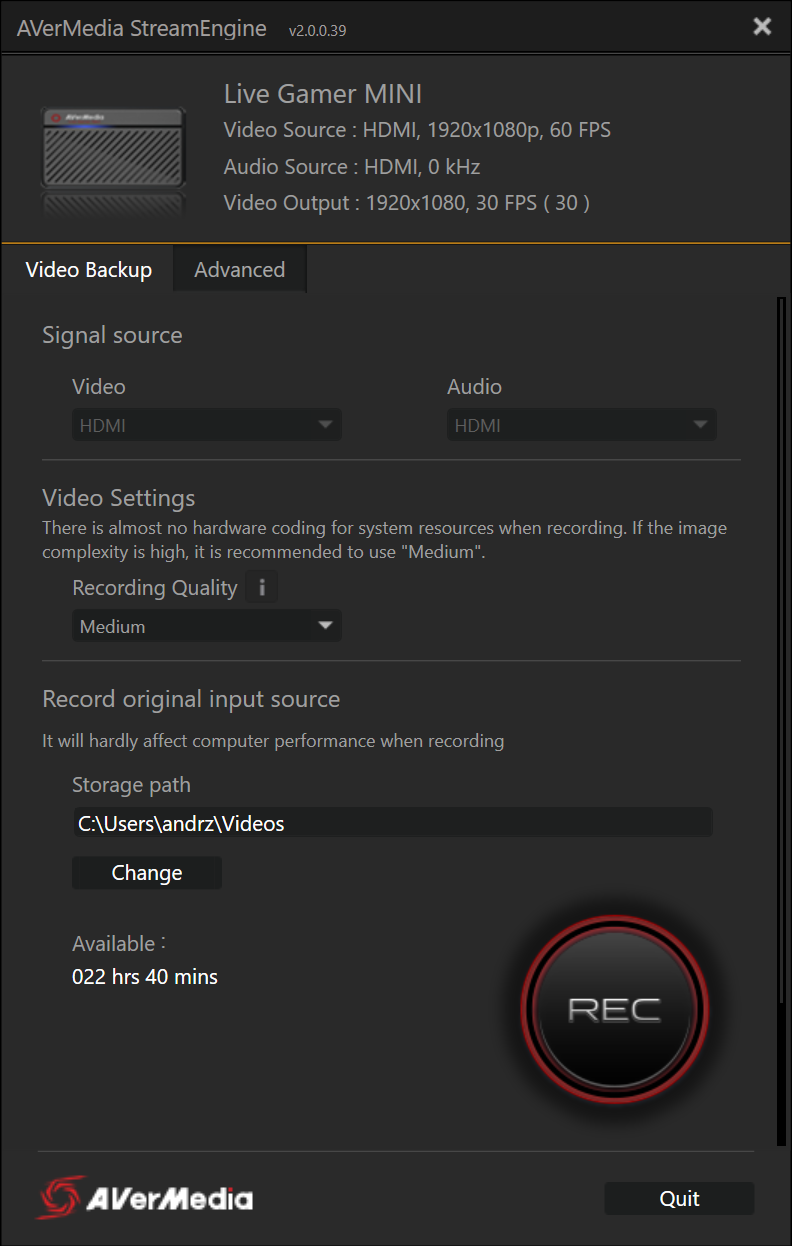Click the Change storage path button
This screenshot has height=1246, width=792.
pyautogui.click(x=147, y=873)
